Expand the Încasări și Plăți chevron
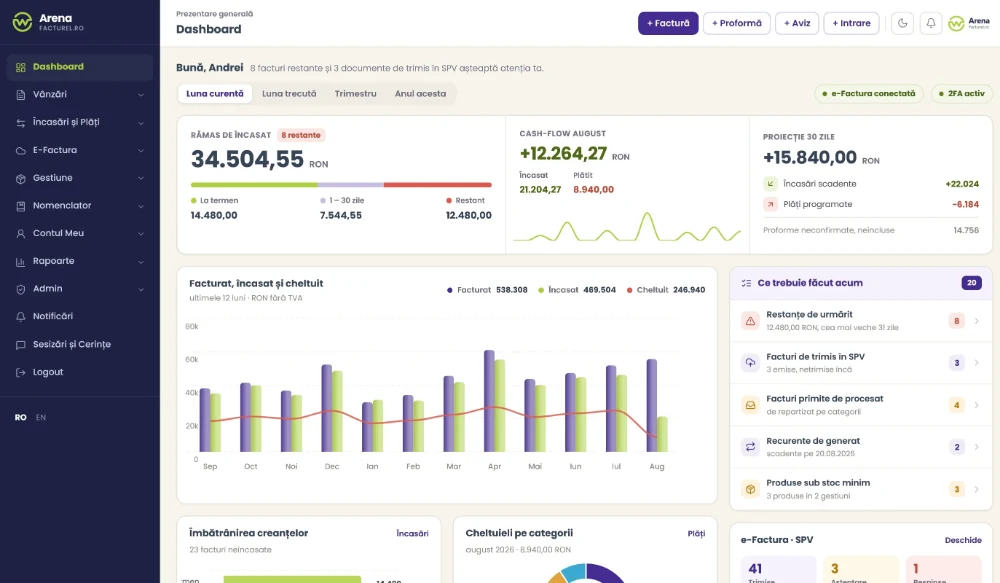 pos(141,122)
